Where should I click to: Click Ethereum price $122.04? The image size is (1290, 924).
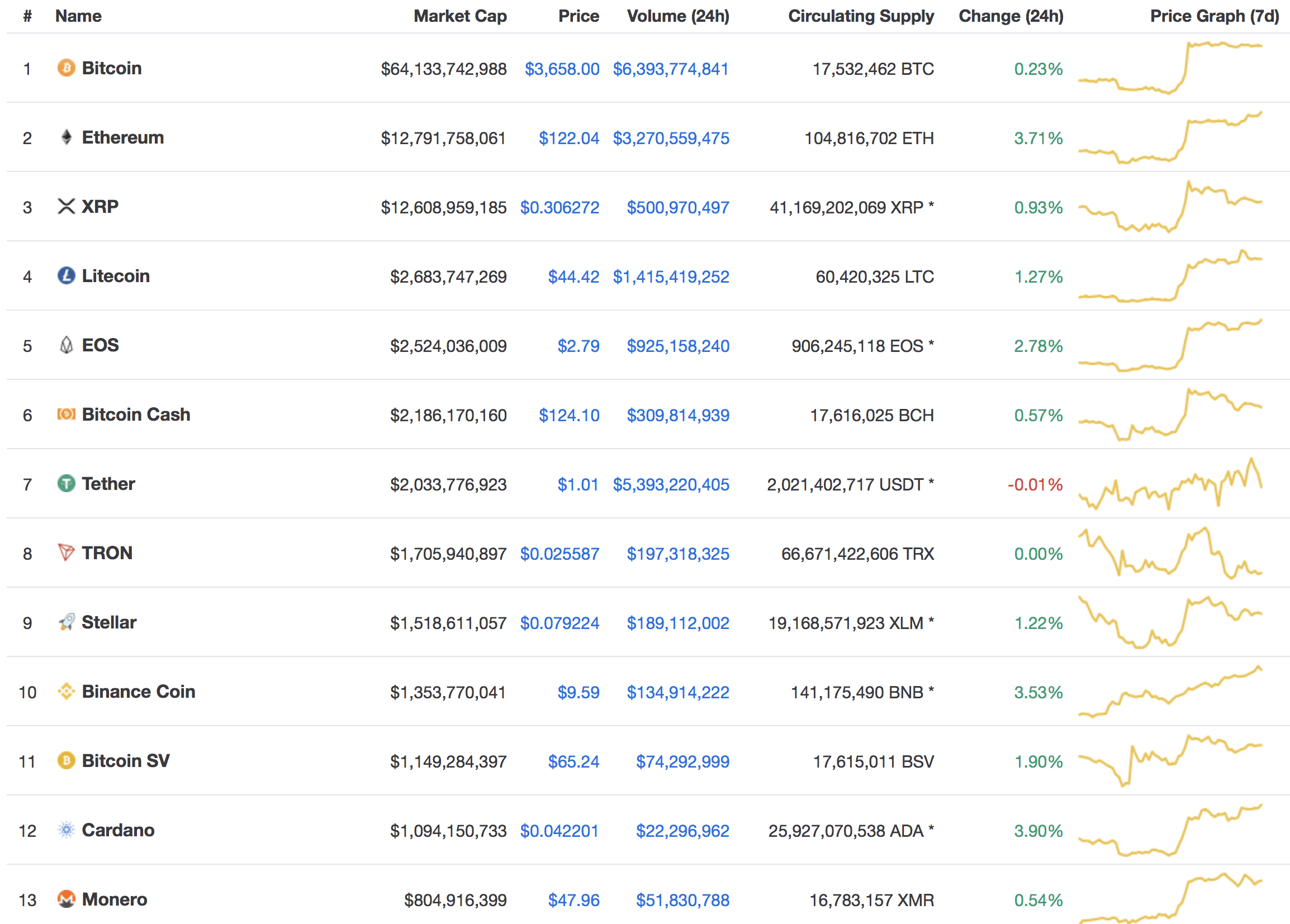tap(569, 139)
